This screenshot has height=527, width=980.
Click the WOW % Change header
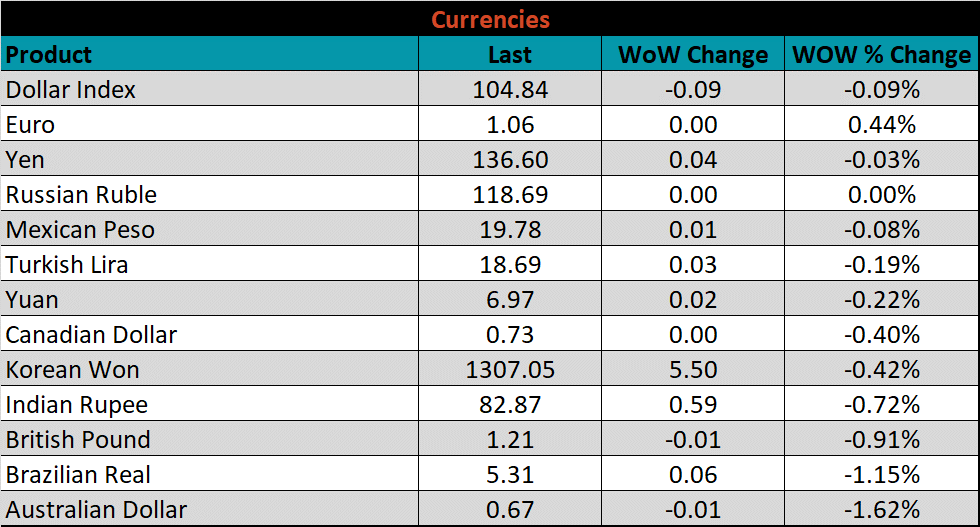coord(881,54)
